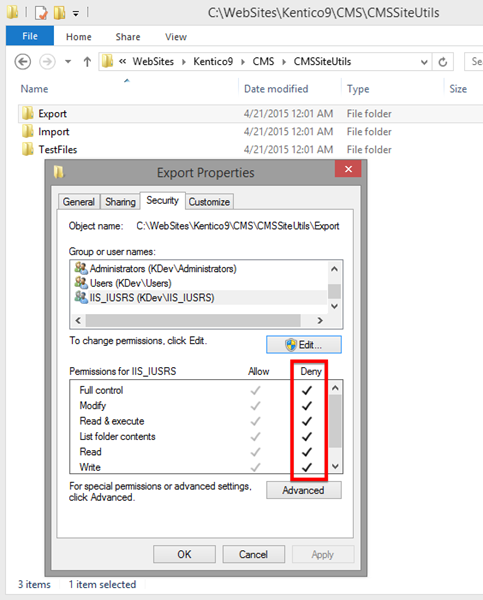Select the Security tab in Export Properties
The width and height of the screenshot is (483, 600).
click(163, 200)
